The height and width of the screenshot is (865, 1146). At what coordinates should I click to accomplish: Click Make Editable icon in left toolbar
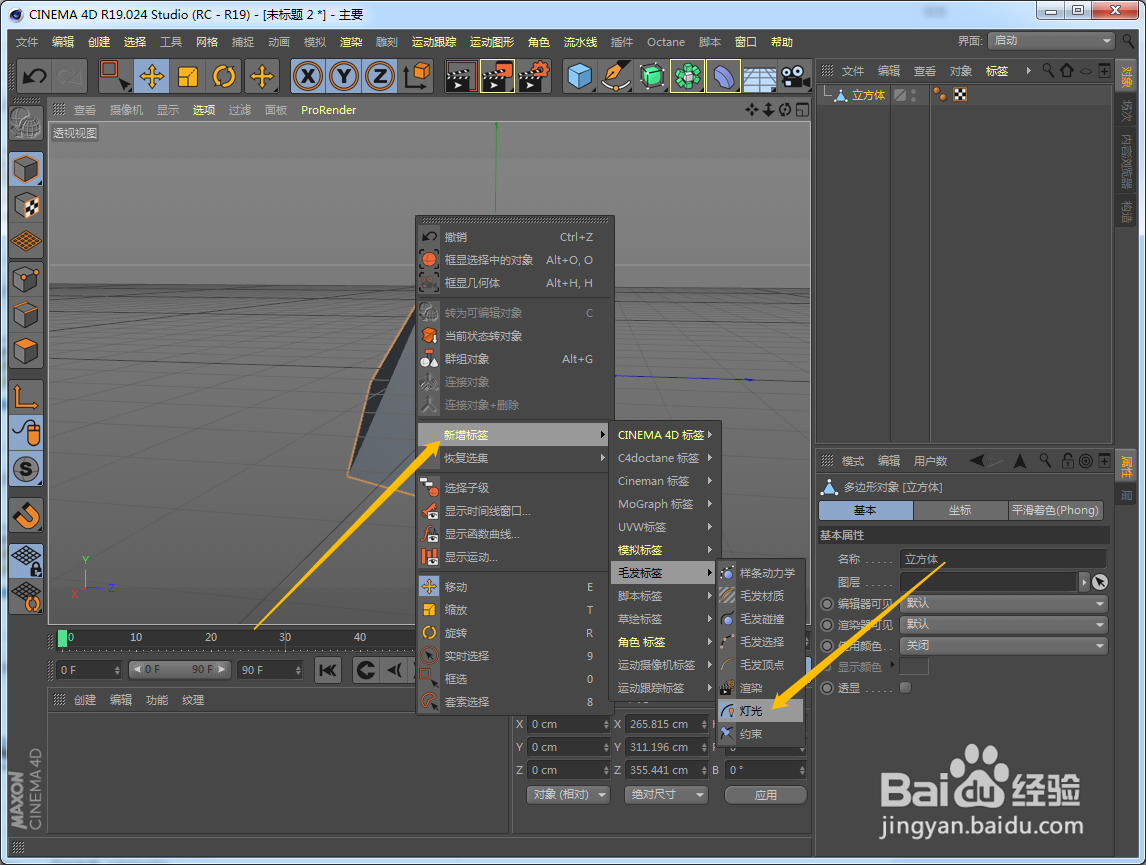(x=26, y=123)
